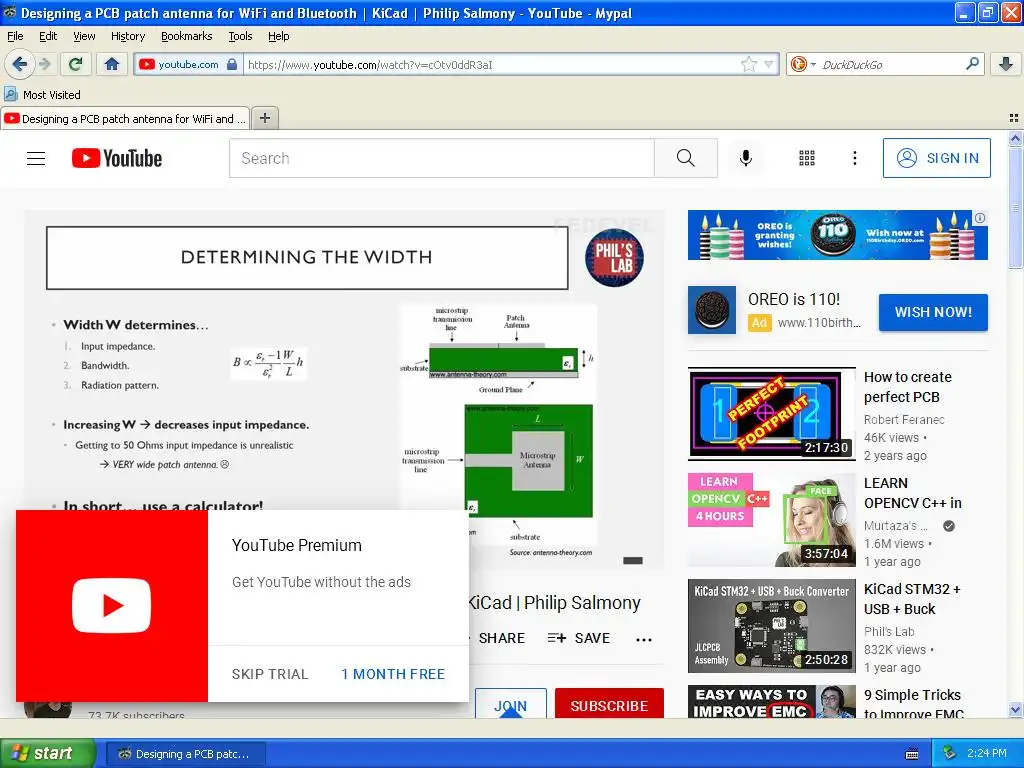
Task: Open the YouTube apps grid icon
Action: tap(807, 158)
